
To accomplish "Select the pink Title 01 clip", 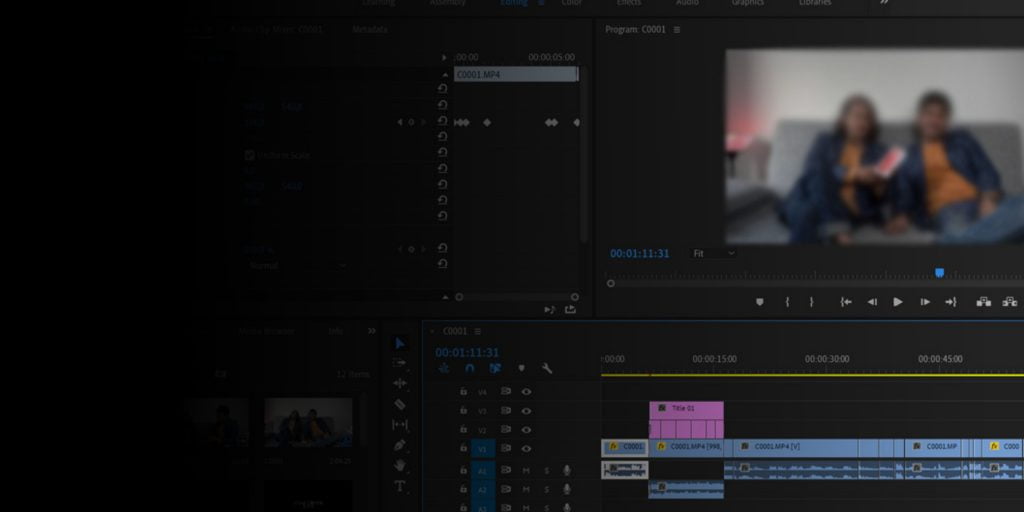I will pos(686,409).
